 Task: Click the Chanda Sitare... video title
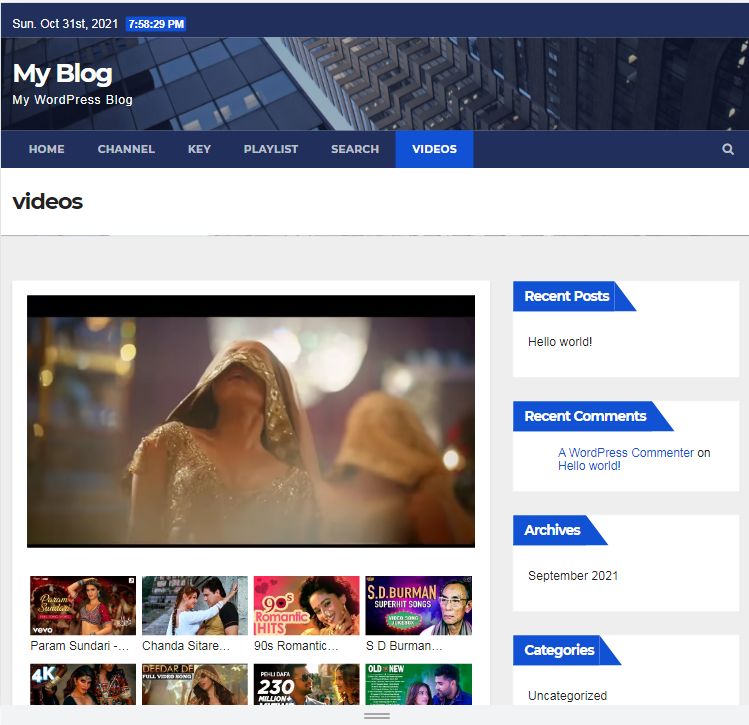pyautogui.click(x=186, y=646)
